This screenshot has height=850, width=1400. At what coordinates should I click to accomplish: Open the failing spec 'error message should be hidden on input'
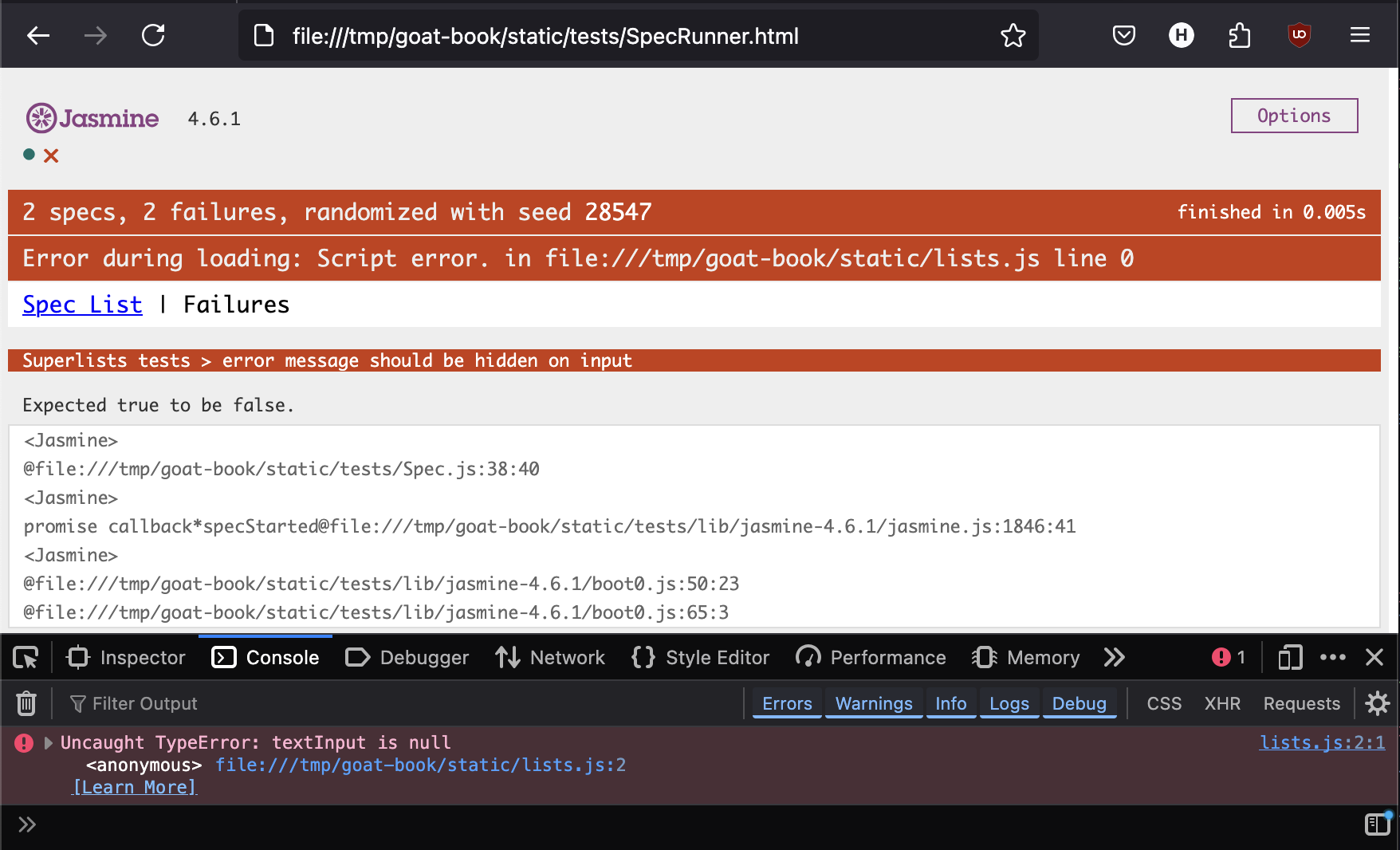(327, 360)
